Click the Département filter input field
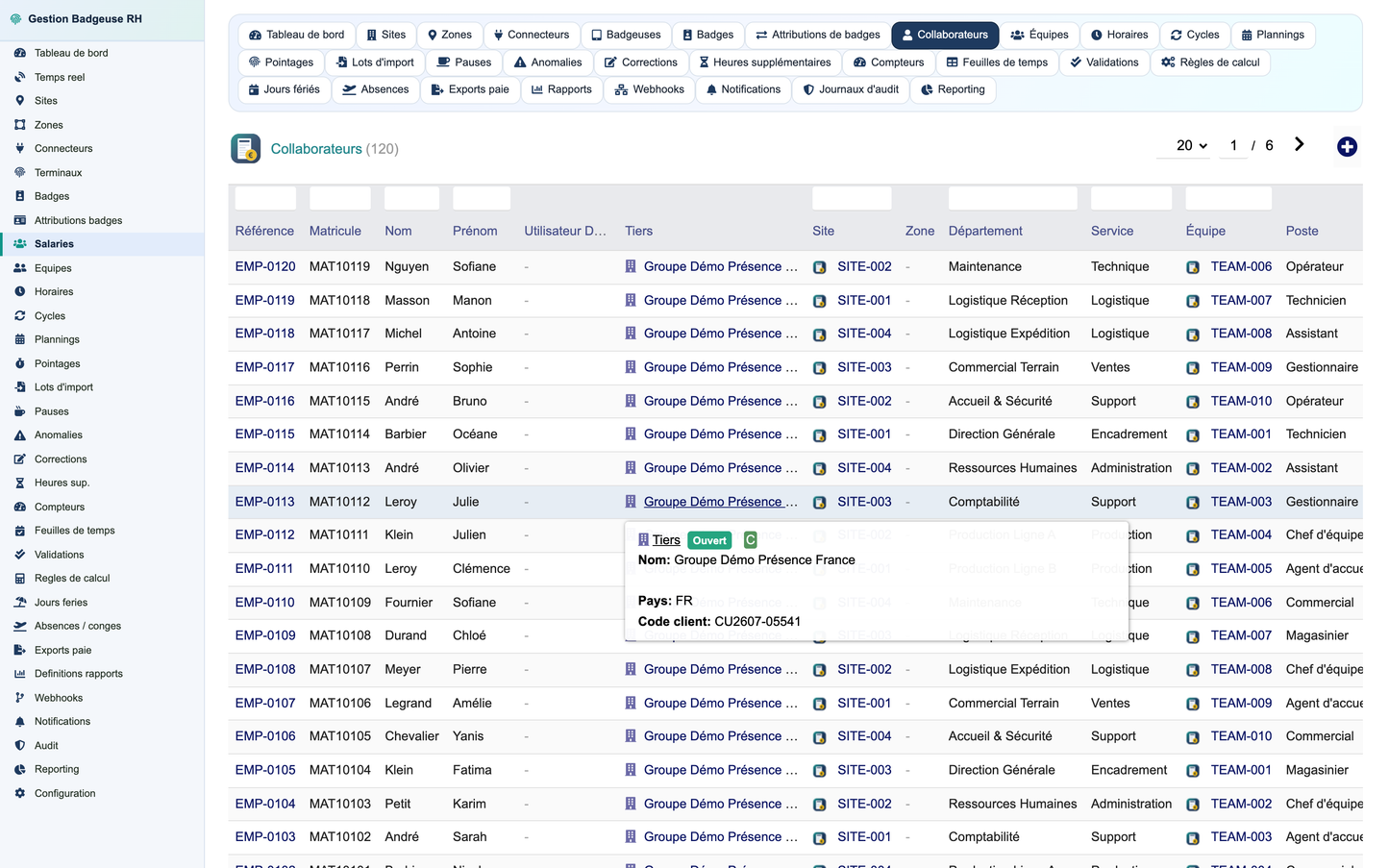Screen dimensions: 1389x868 coord(1012,198)
